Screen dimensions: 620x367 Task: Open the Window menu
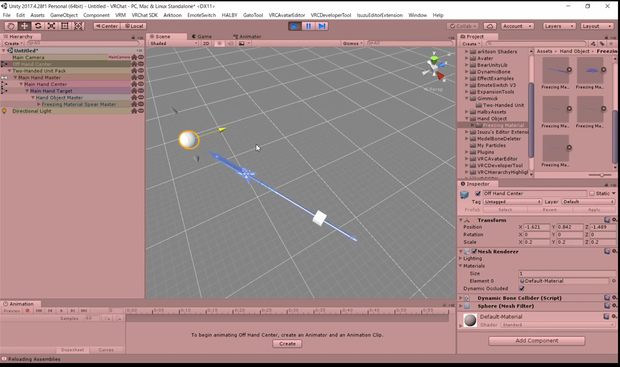[x=417, y=15]
